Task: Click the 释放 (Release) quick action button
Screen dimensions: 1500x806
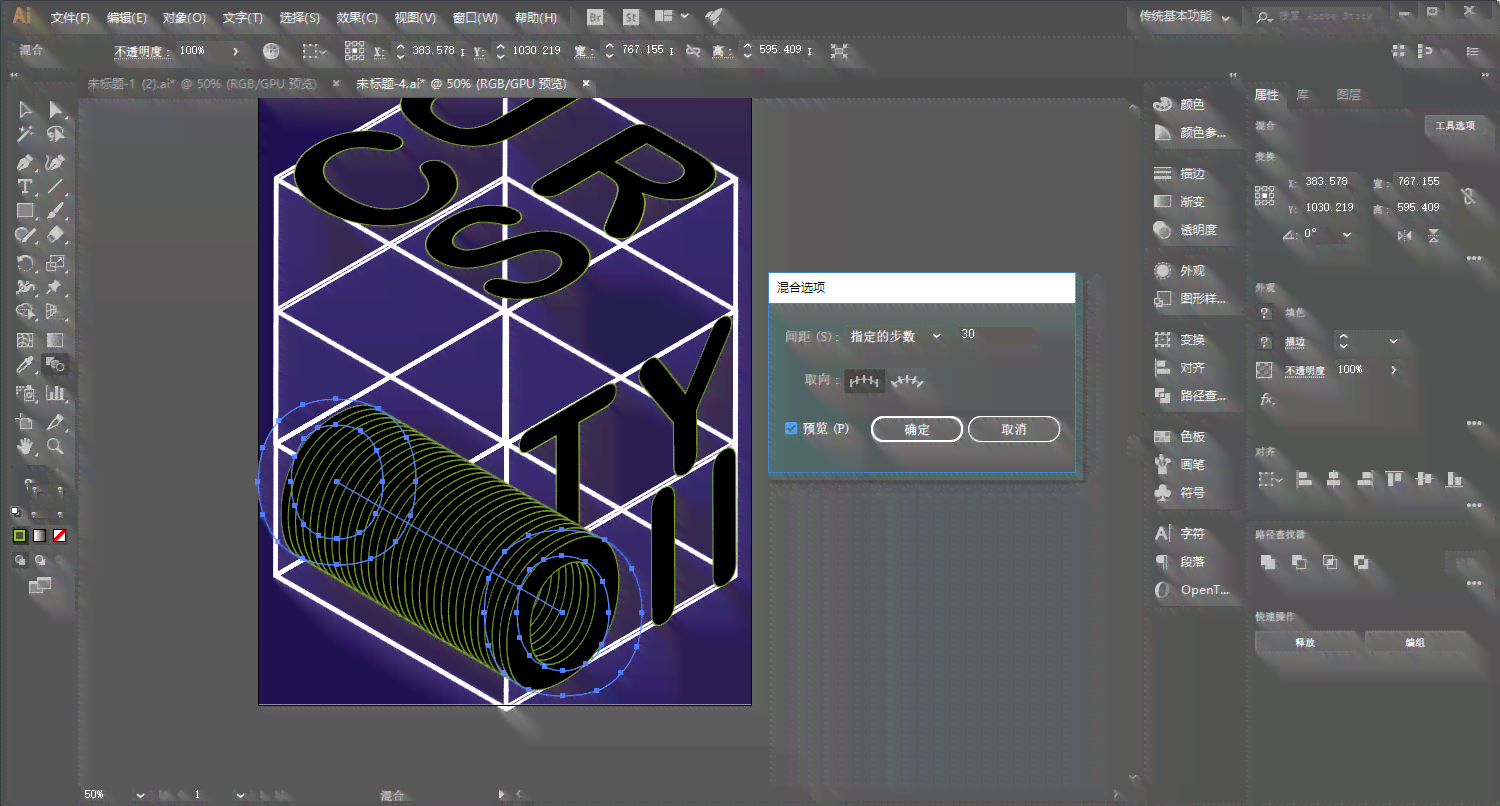Action: pyautogui.click(x=1306, y=642)
